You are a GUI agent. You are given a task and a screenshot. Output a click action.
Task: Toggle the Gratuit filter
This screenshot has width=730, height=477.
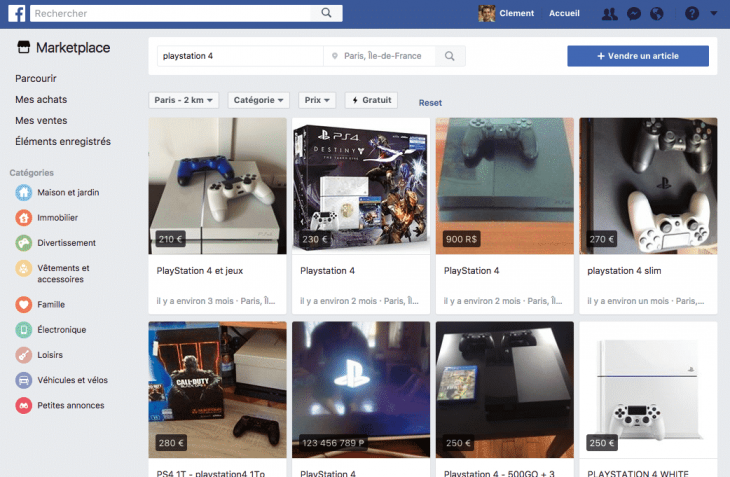click(371, 100)
